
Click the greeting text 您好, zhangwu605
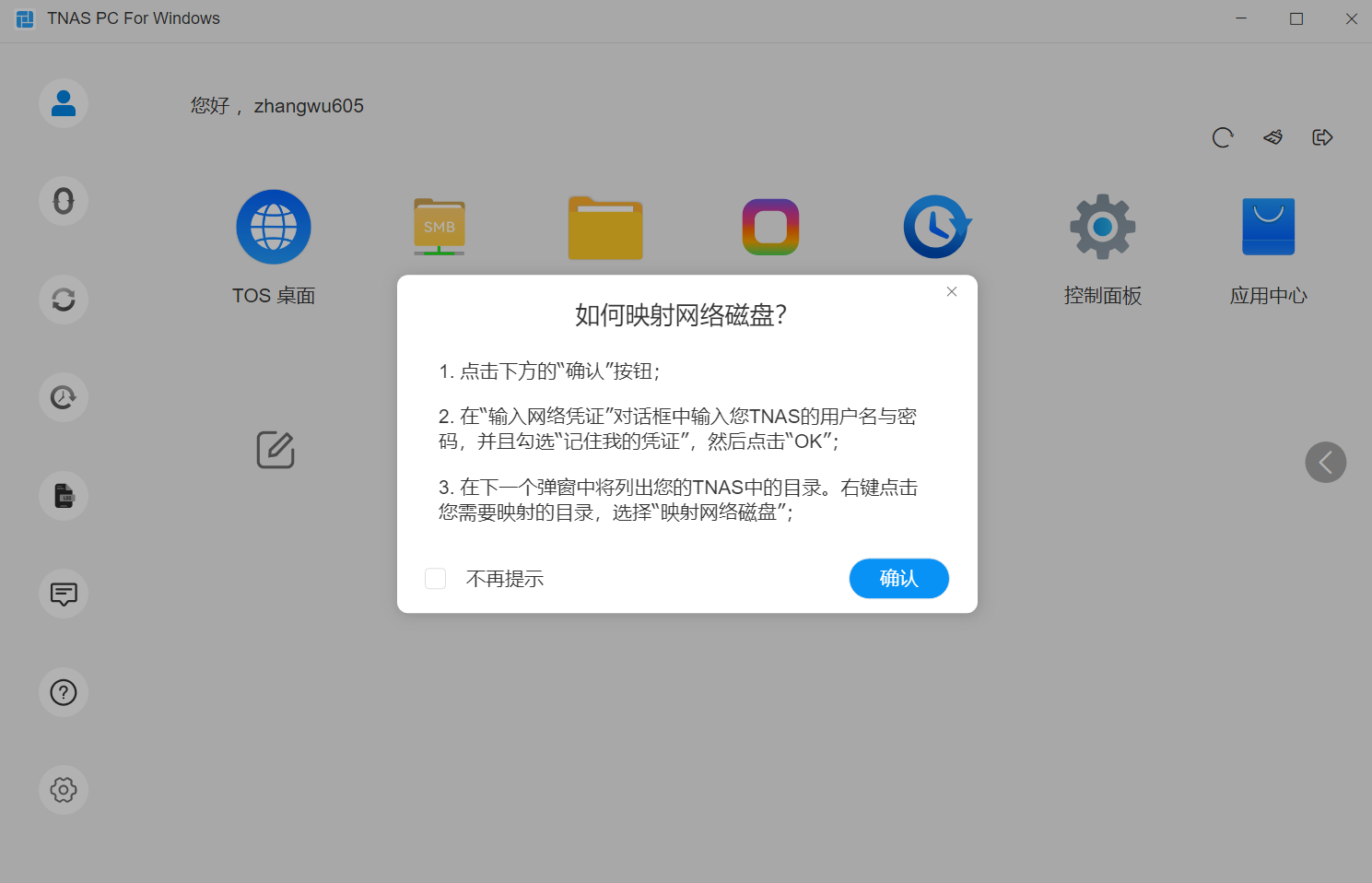(277, 106)
